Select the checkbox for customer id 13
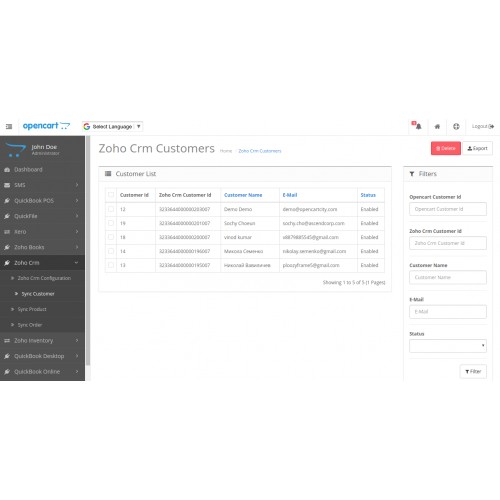Viewport: 500px width, 500px height. [x=111, y=265]
